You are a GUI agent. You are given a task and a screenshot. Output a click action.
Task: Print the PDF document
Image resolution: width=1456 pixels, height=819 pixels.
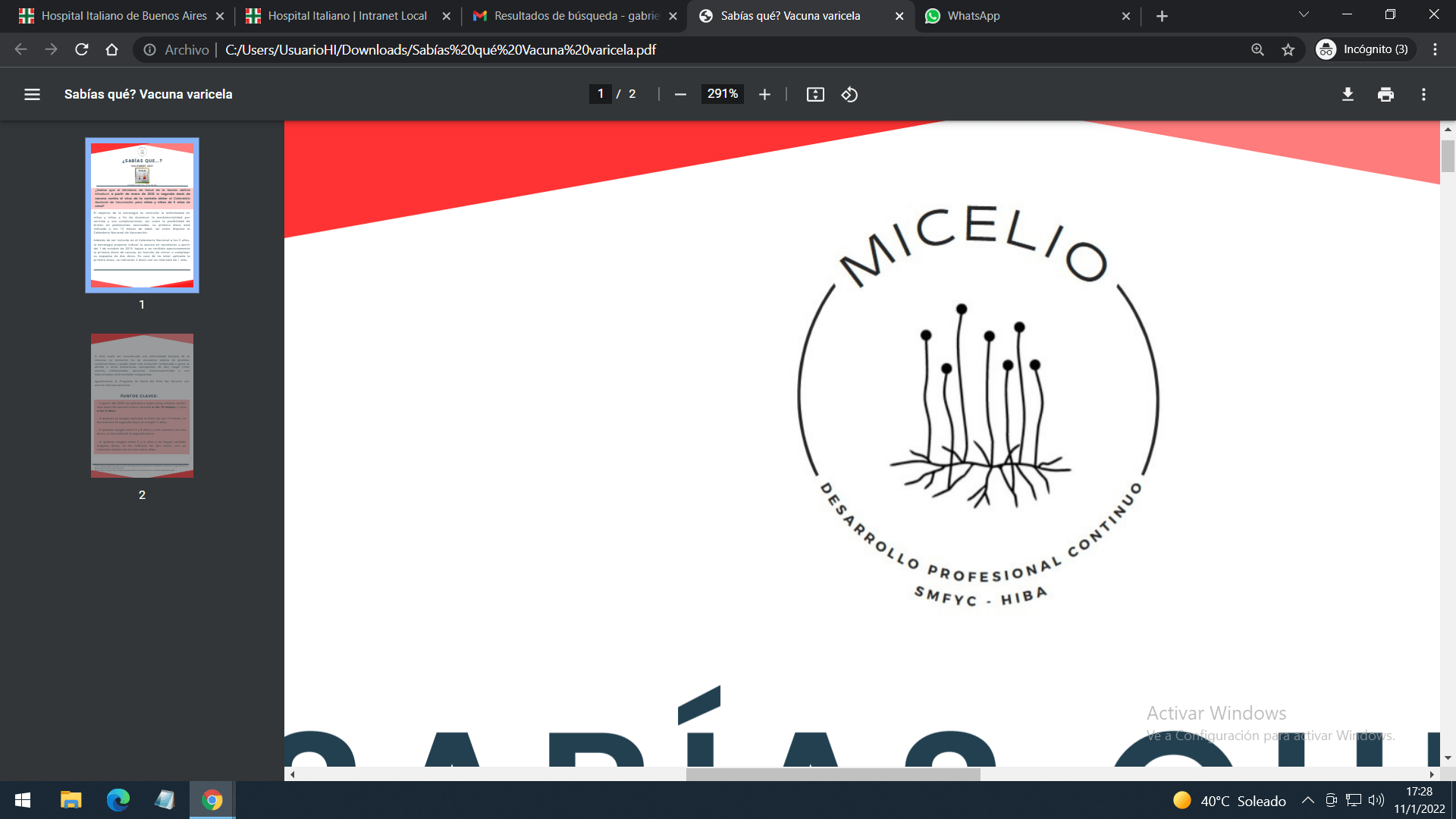1385,94
